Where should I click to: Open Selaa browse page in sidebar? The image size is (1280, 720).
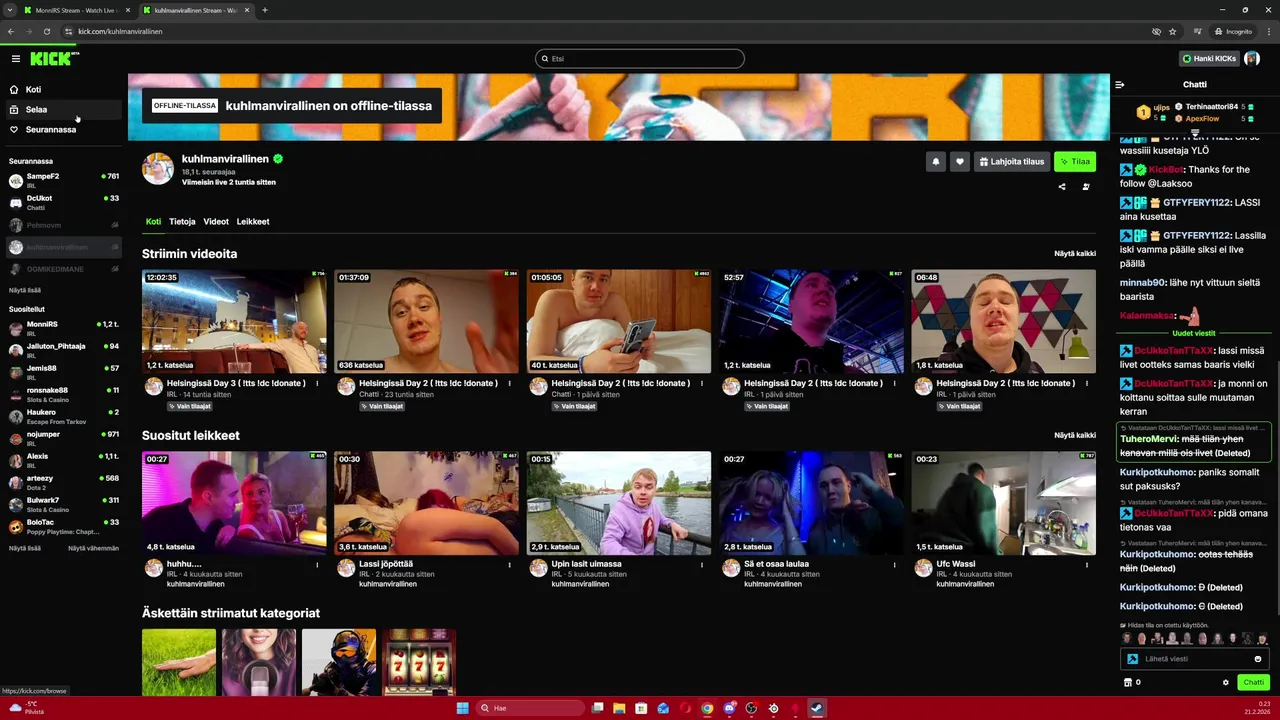coord(62,109)
